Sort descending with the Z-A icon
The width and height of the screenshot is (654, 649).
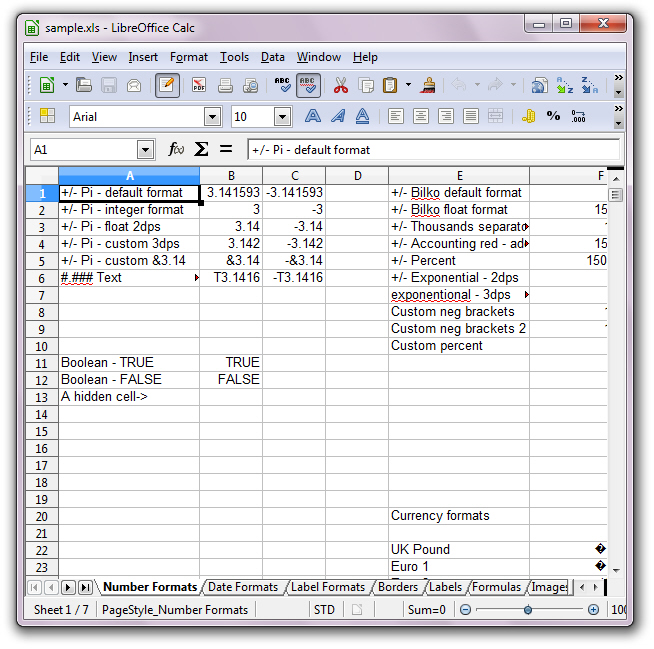[x=590, y=85]
